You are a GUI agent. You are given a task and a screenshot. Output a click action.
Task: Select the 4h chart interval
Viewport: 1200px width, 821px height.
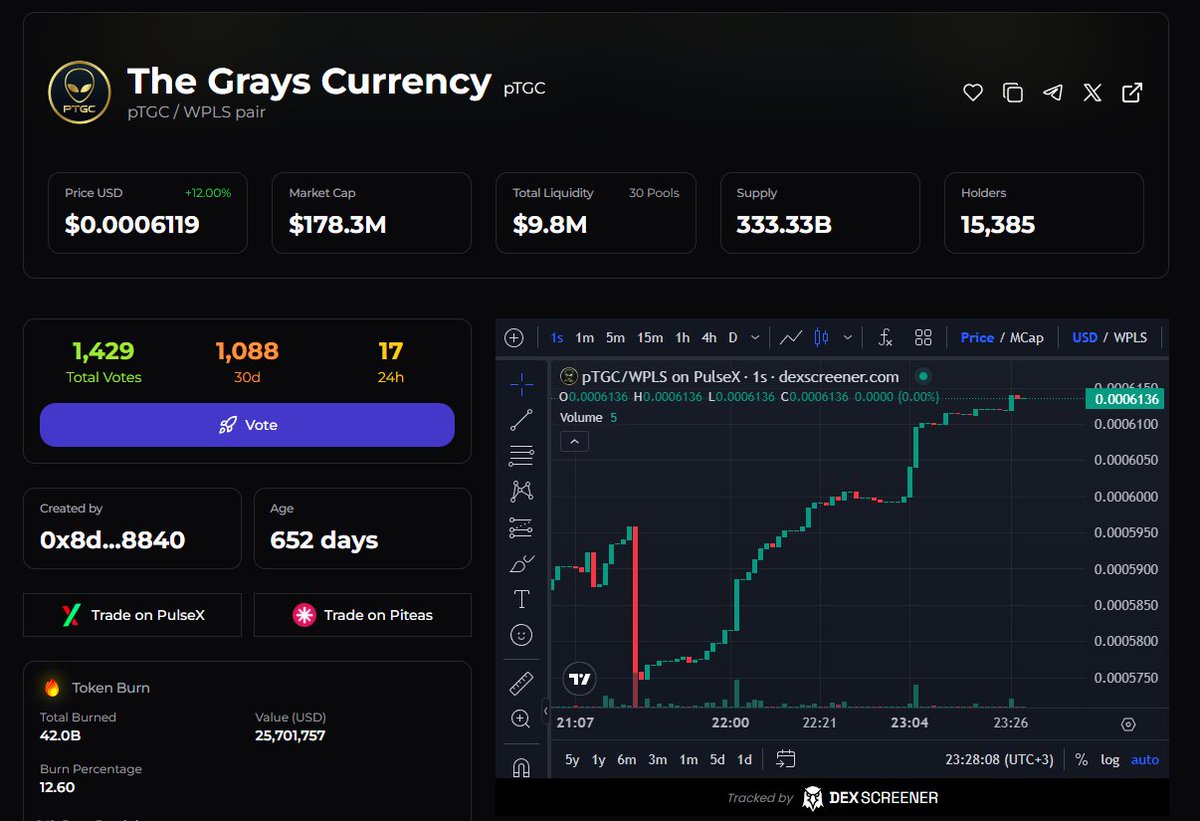[x=709, y=338]
